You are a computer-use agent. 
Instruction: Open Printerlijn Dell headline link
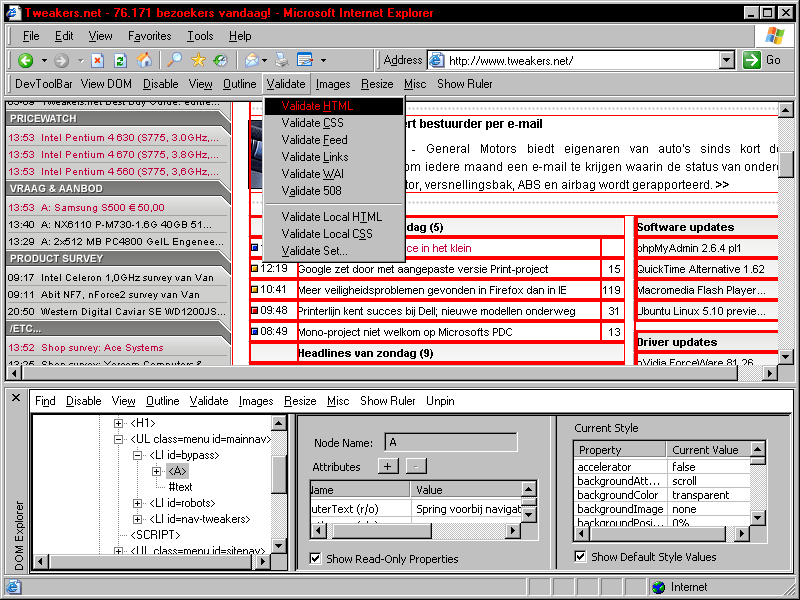tap(437, 311)
